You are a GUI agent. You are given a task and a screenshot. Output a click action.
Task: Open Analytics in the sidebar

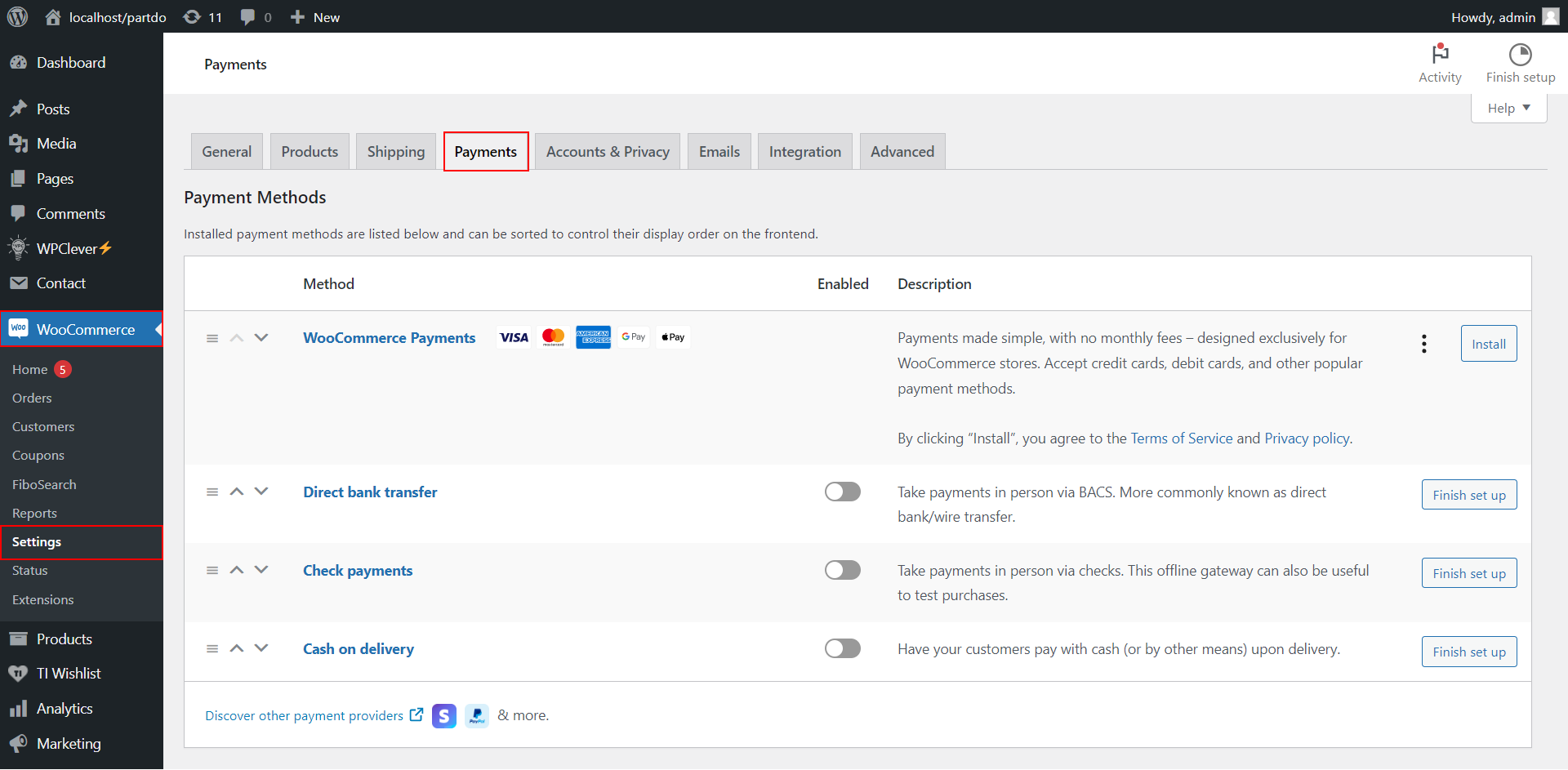(x=82, y=709)
